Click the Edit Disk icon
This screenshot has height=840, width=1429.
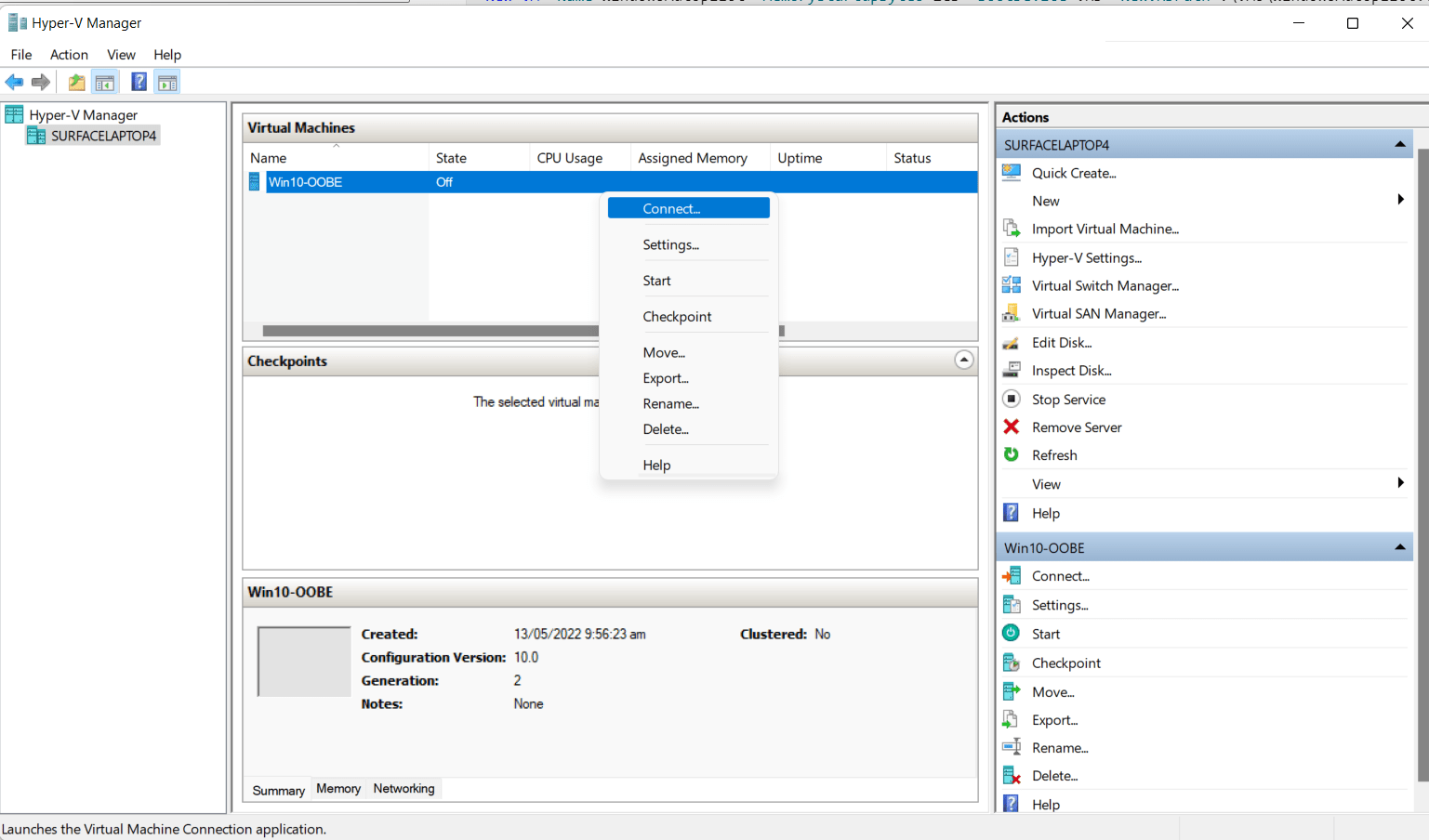[1012, 342]
